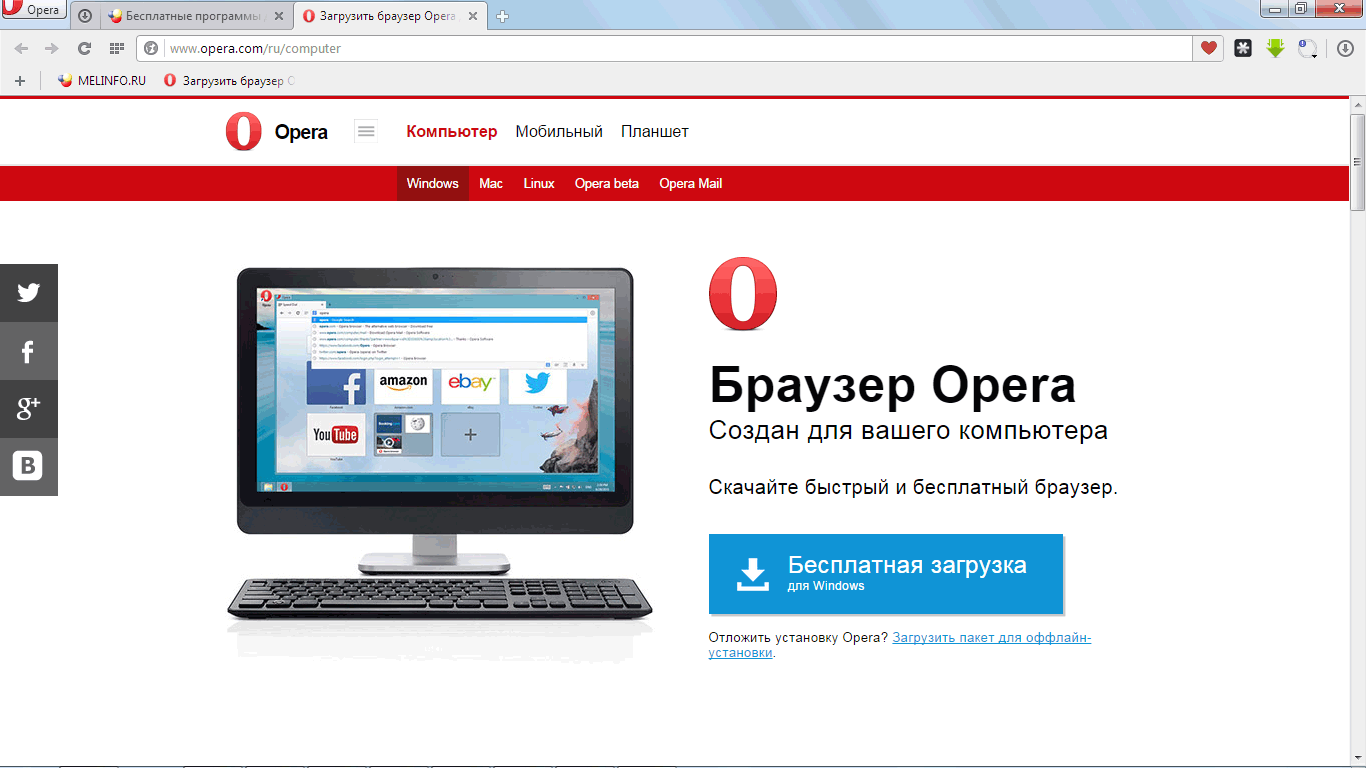Switch to the Бесплатные программы tab

coord(194,16)
